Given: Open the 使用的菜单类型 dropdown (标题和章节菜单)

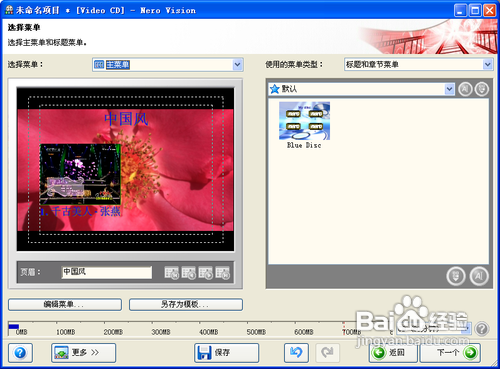Looking at the screenshot, I should (418, 64).
